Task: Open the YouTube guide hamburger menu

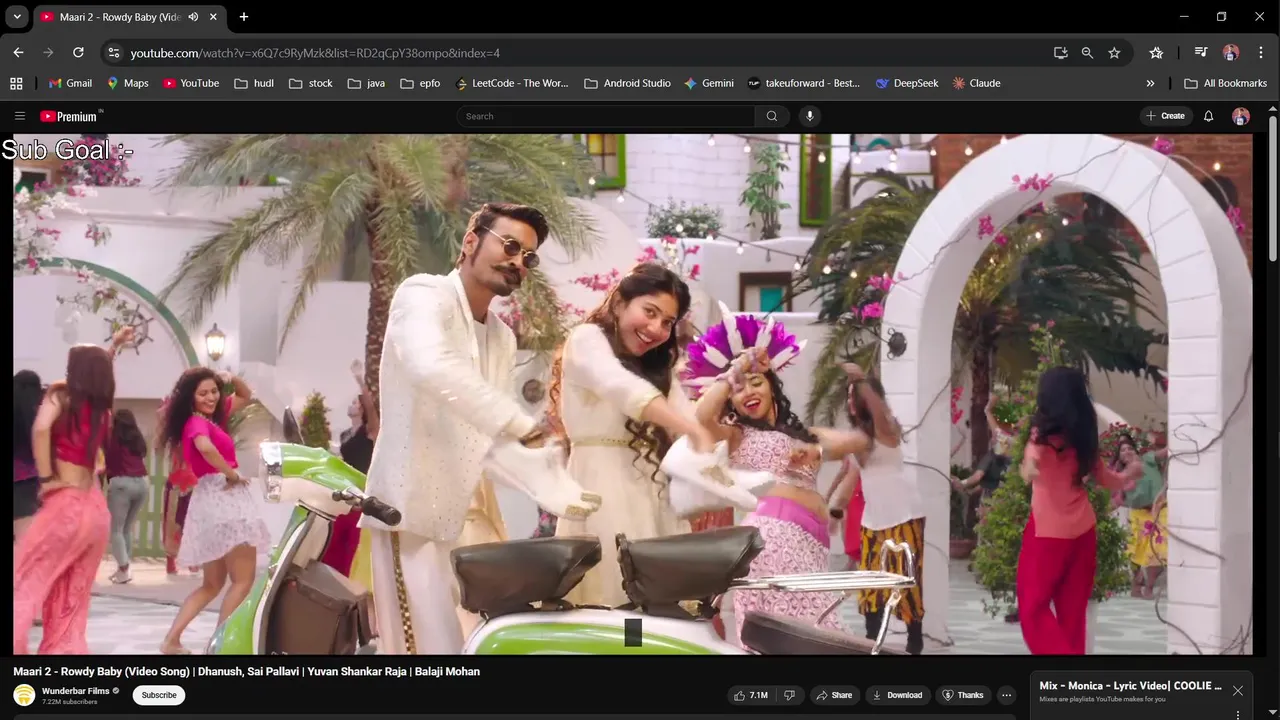Action: pos(20,116)
